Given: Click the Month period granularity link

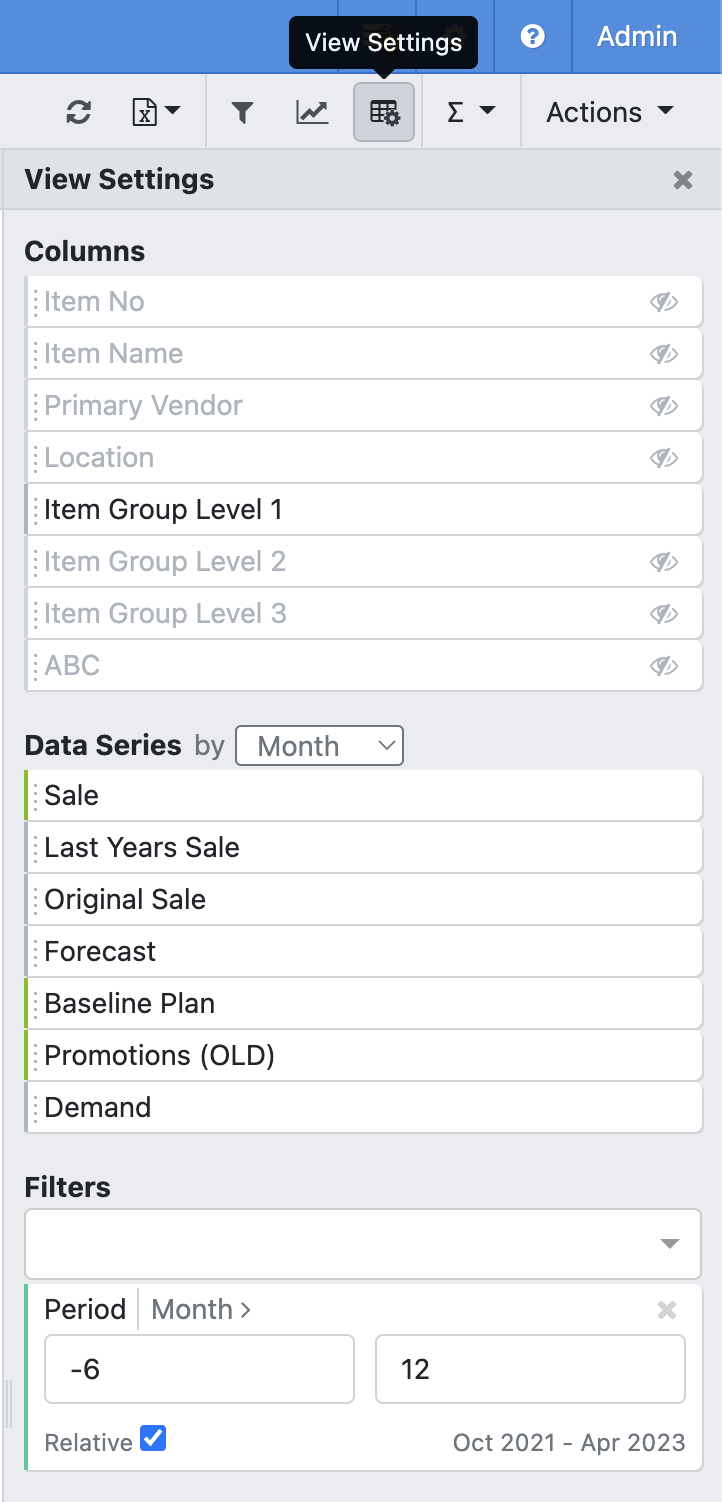Looking at the screenshot, I should pos(200,1310).
